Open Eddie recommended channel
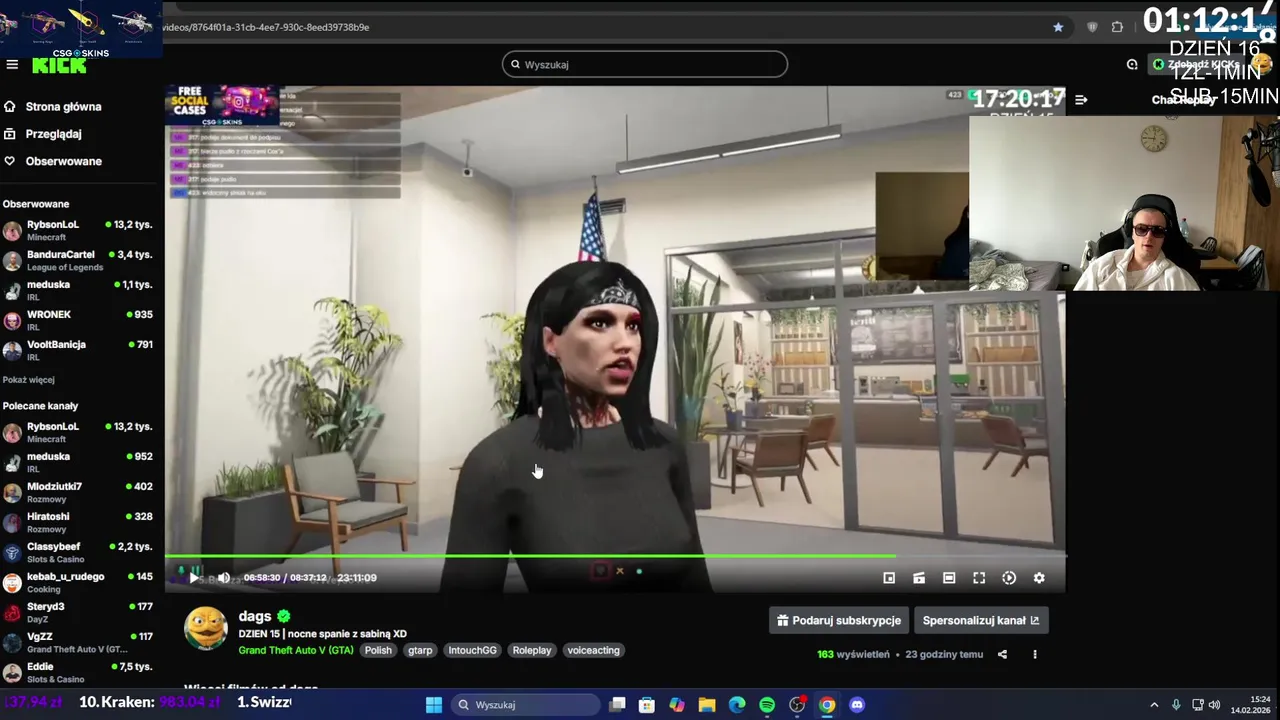This screenshot has width=1280, height=720. (x=78, y=673)
